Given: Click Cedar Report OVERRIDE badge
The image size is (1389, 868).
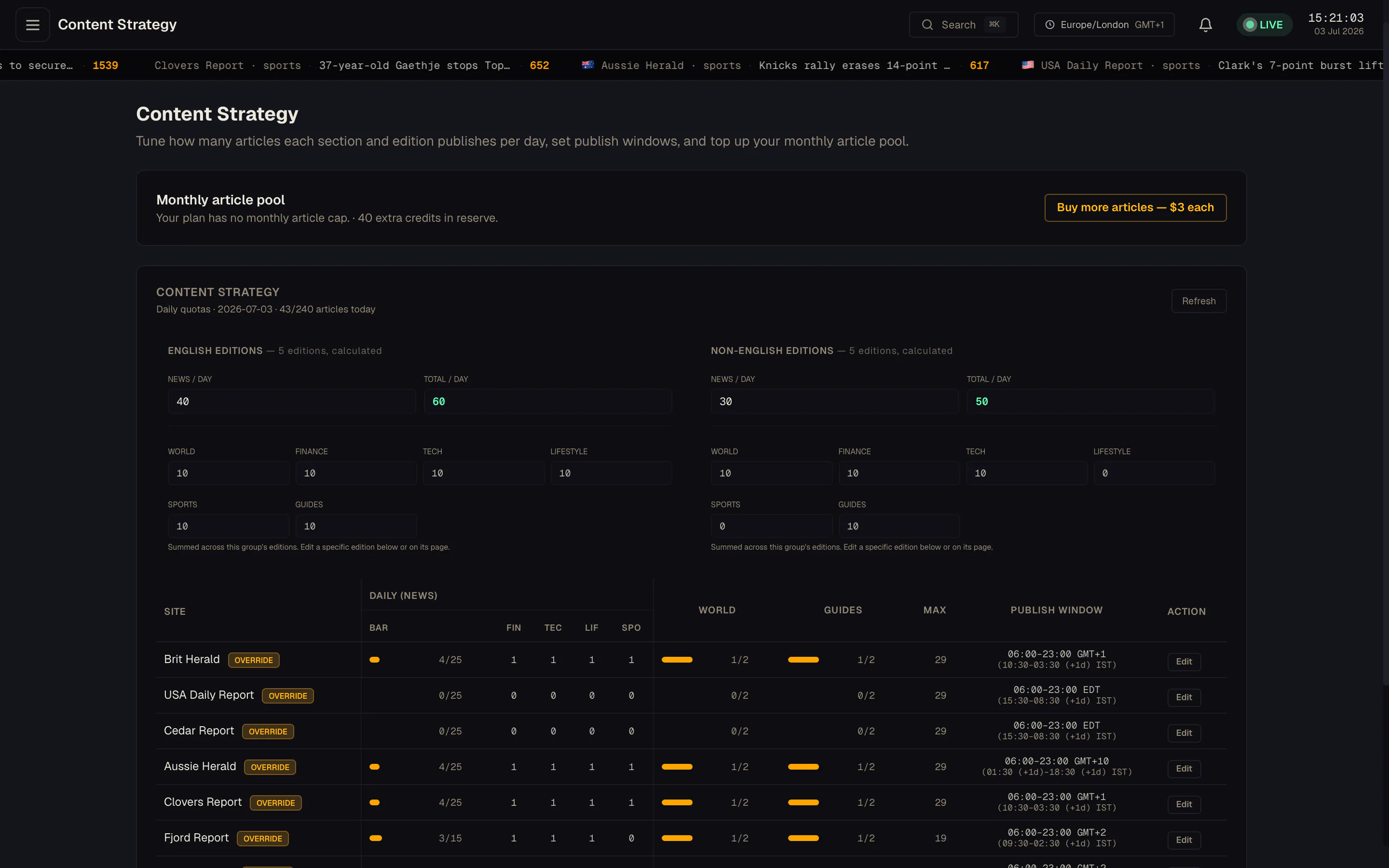Looking at the screenshot, I should pyautogui.click(x=268, y=732).
